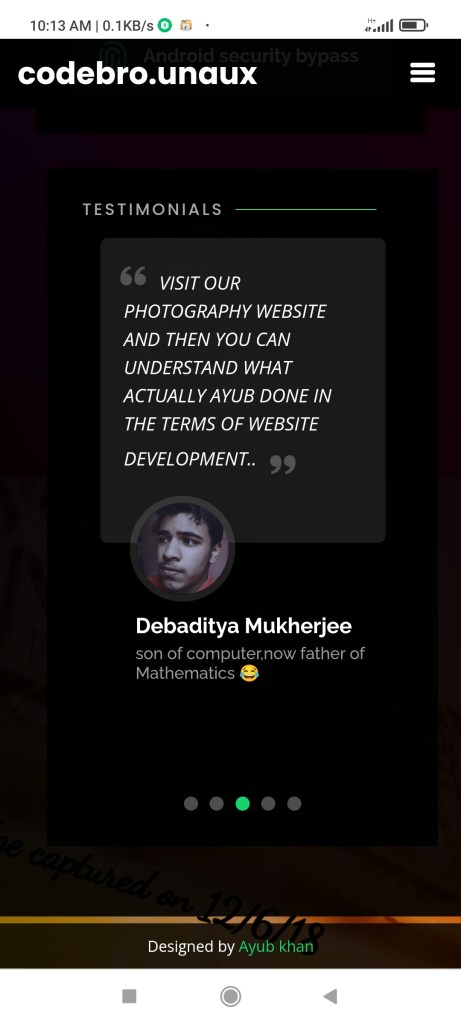Select the active green carousel dot
The image size is (461, 1024).
(x=242, y=803)
